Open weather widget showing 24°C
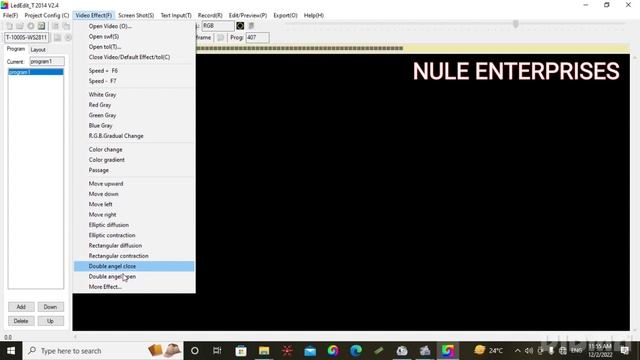 pos(488,351)
